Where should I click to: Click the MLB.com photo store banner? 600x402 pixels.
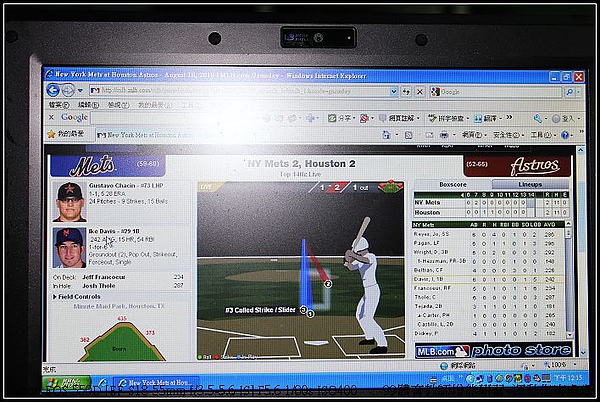coord(493,350)
